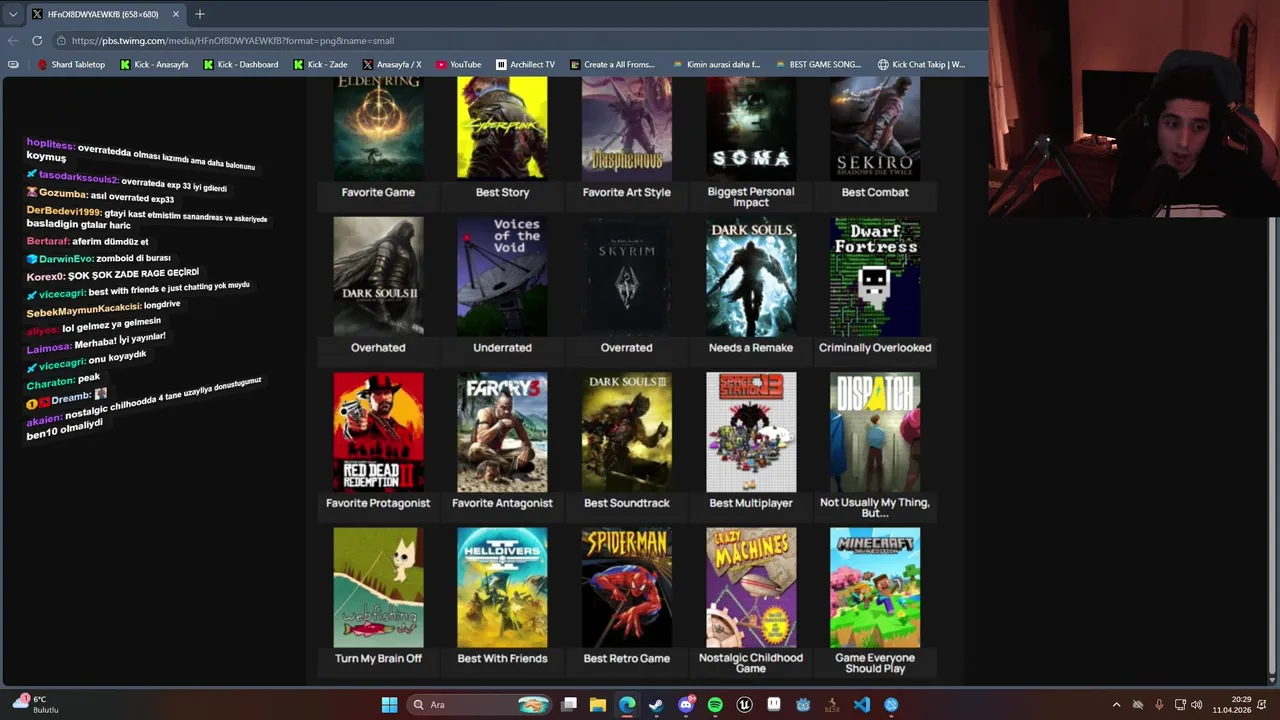
Task: Click the Dwarf Fortress cover
Action: click(x=875, y=277)
